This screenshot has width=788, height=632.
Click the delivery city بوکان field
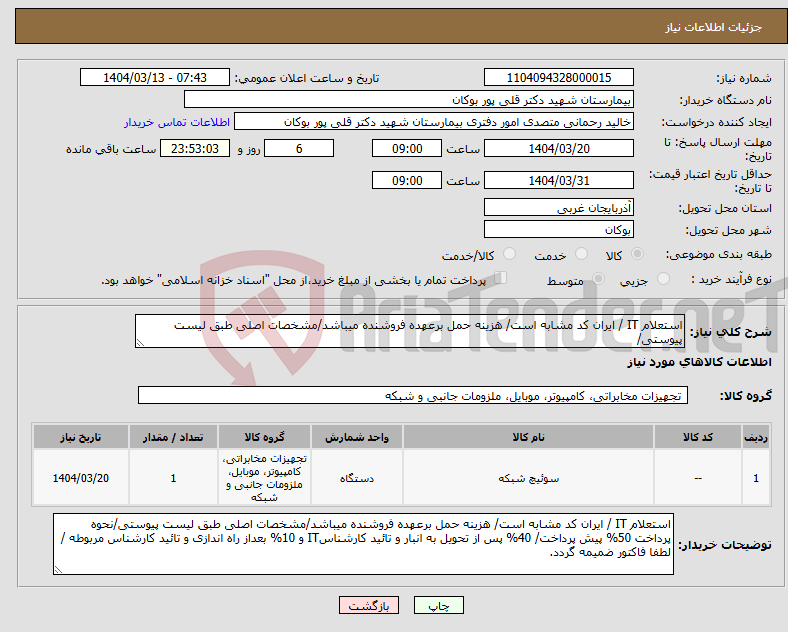[x=559, y=230]
